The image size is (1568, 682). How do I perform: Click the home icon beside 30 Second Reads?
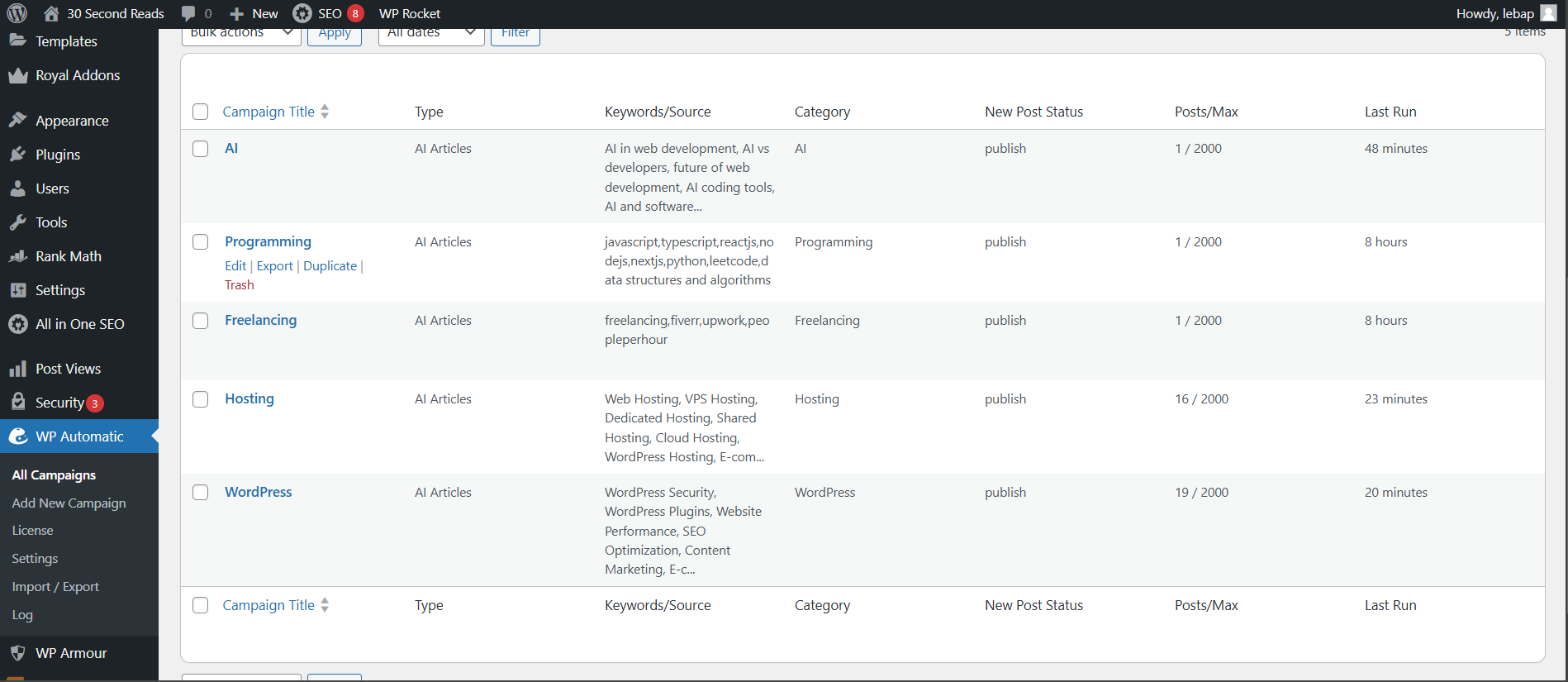(x=51, y=13)
